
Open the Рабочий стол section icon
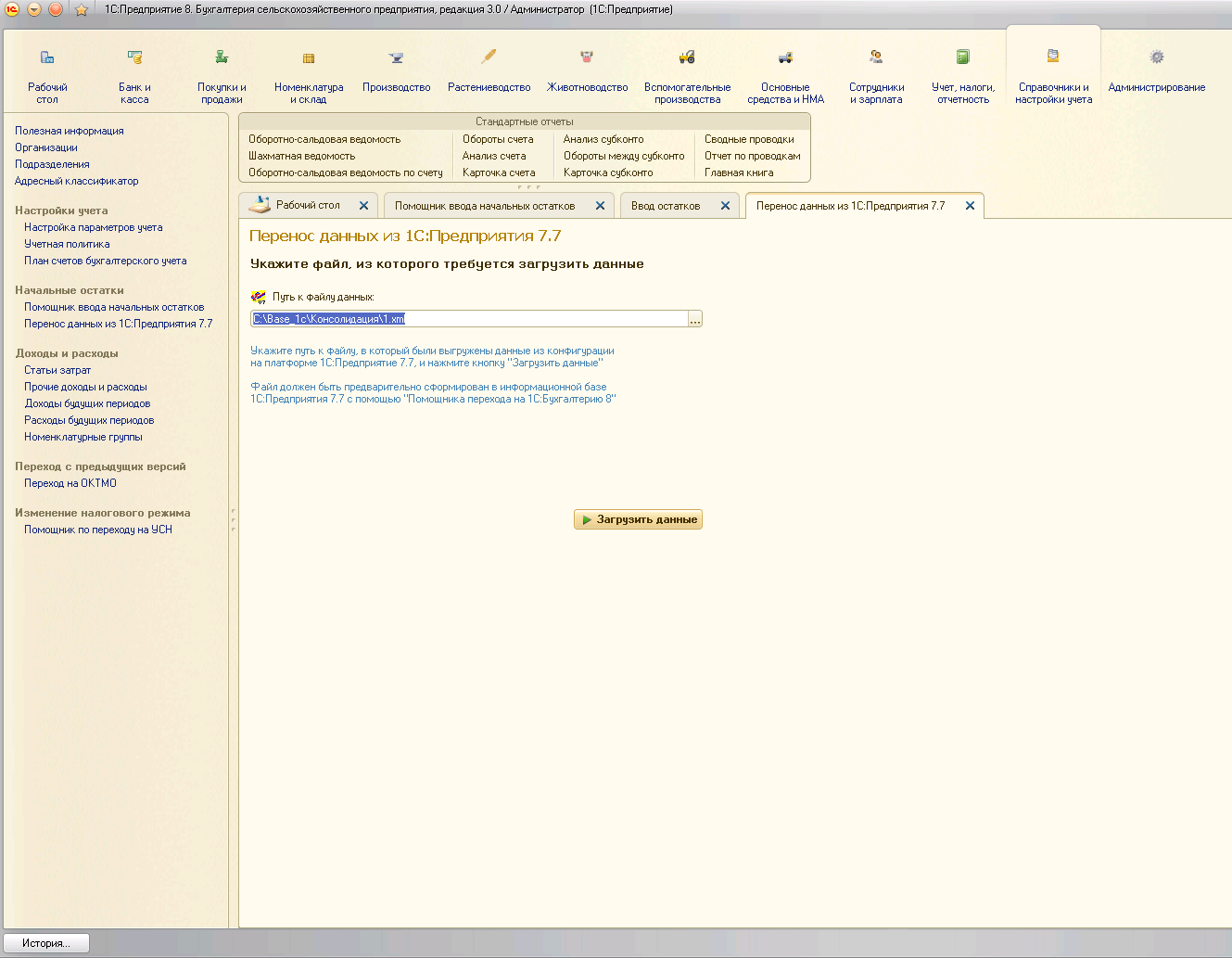(x=47, y=57)
